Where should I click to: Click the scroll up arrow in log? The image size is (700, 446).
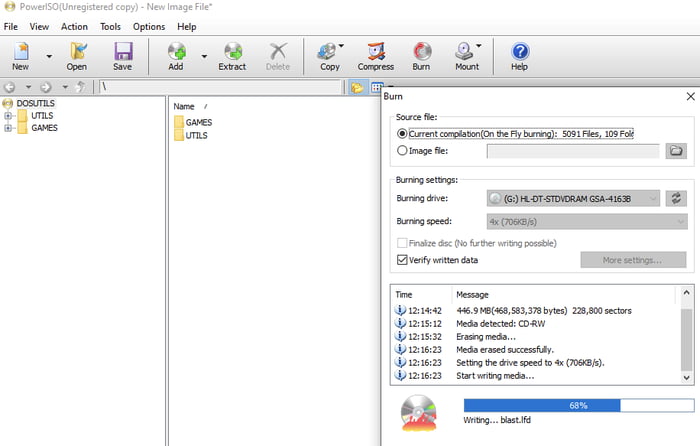click(687, 292)
